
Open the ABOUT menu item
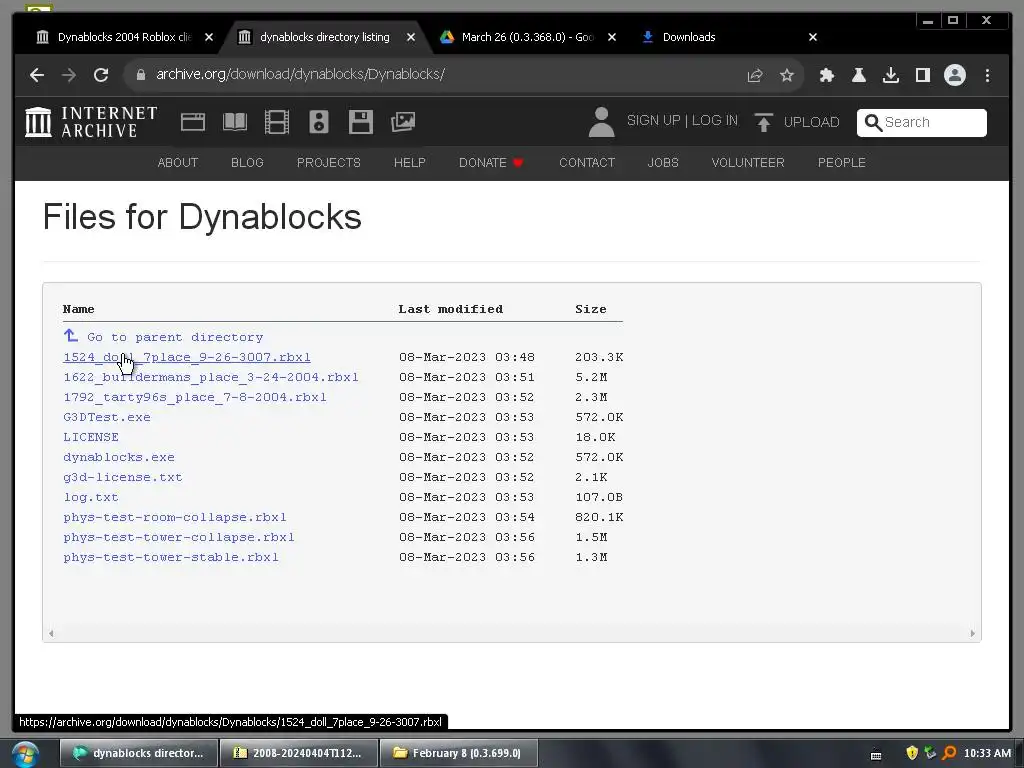pyautogui.click(x=178, y=163)
